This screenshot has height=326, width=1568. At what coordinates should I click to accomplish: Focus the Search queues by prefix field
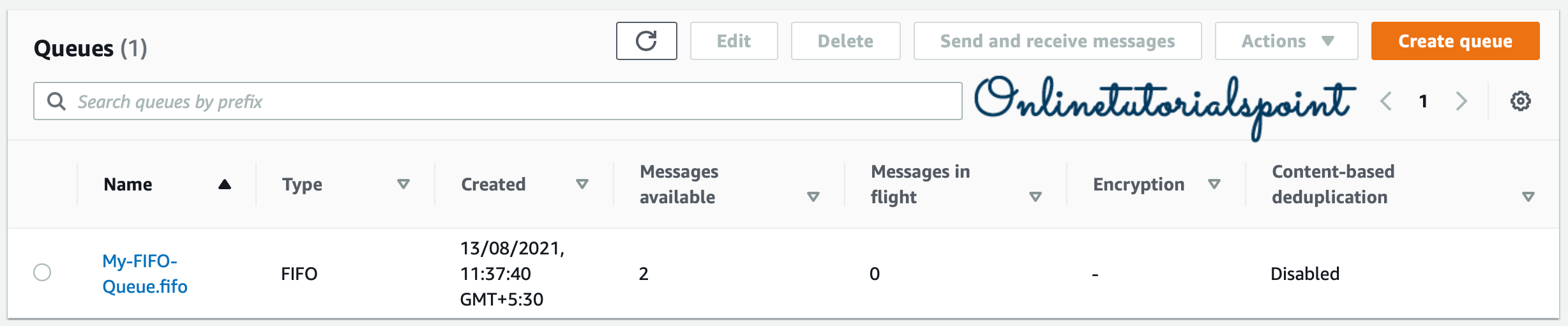tap(511, 101)
